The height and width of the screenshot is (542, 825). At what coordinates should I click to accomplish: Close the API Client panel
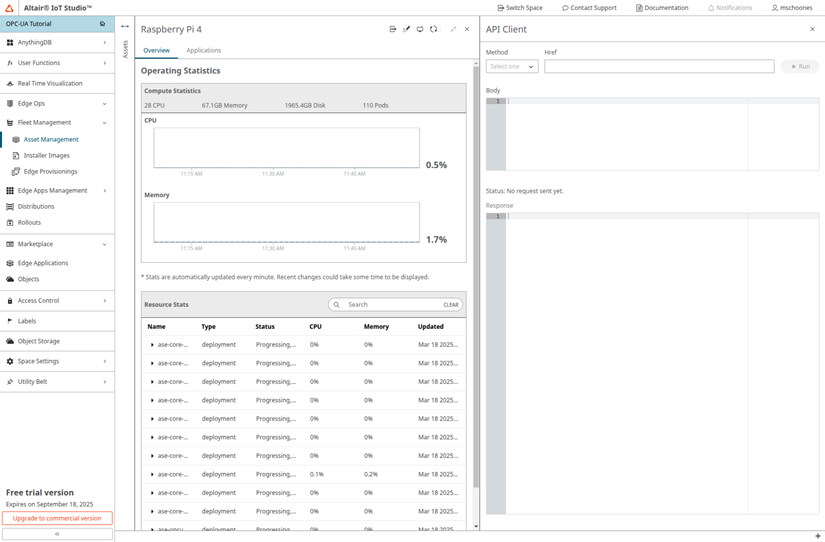point(812,29)
